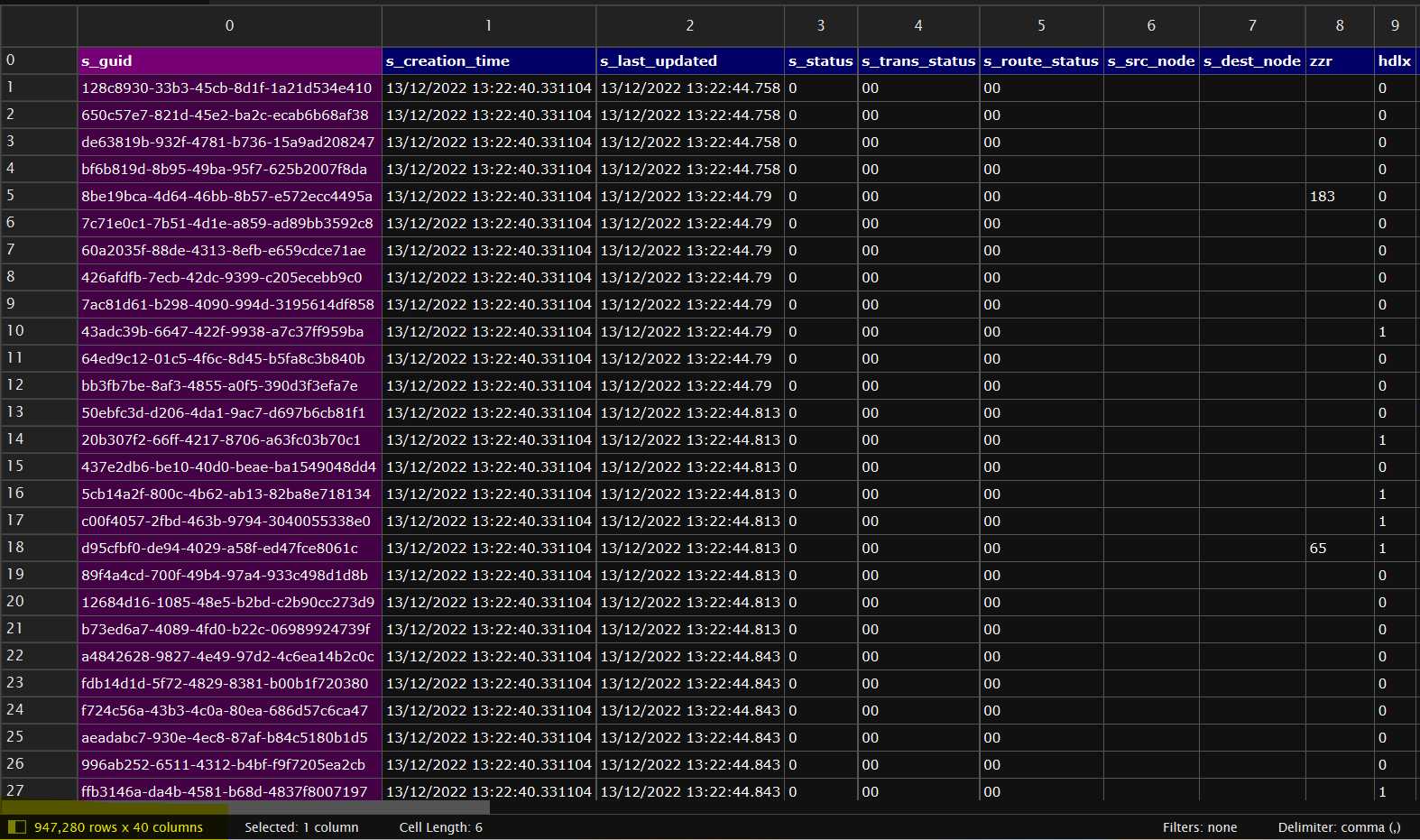Select guid cell 7c71e0c1-7b51-4d1e-a859-ad89bb3592c8

(229, 223)
